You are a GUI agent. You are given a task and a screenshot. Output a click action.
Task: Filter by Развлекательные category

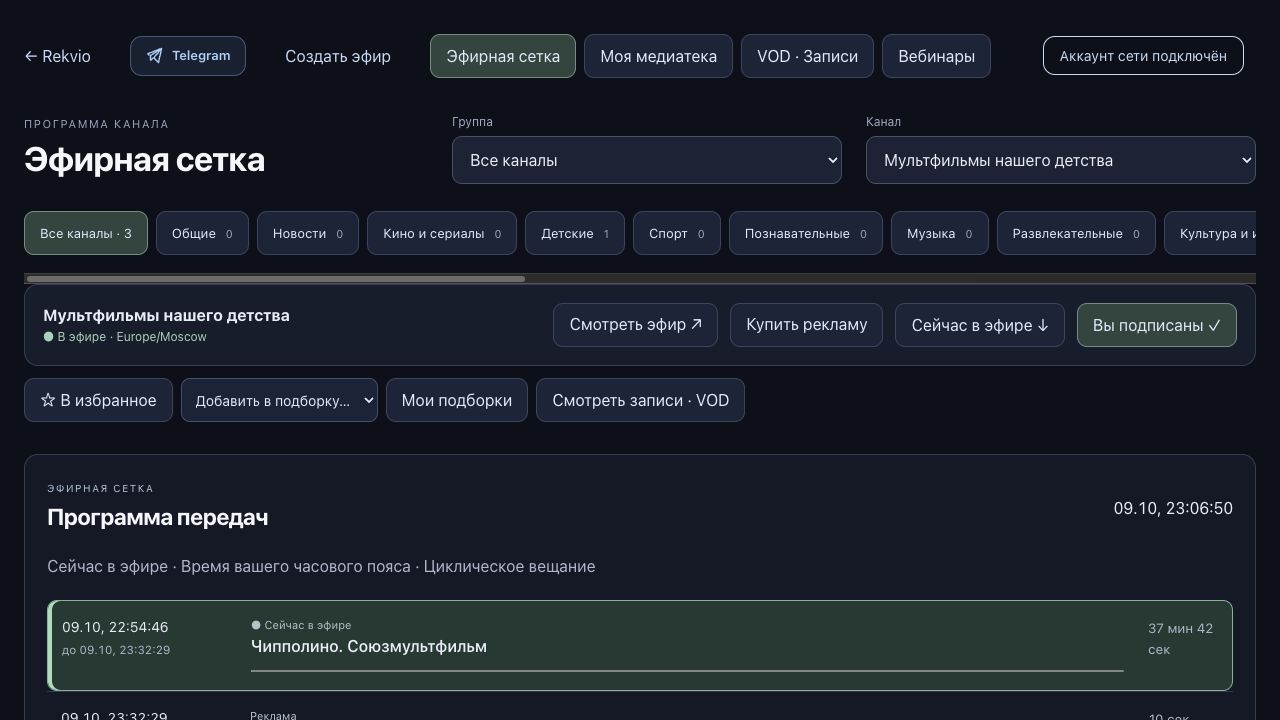(x=1076, y=233)
